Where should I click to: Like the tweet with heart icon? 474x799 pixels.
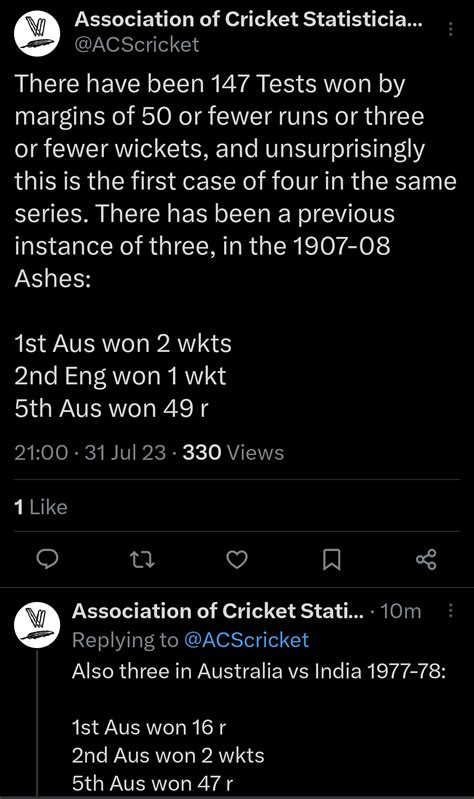(x=236, y=560)
